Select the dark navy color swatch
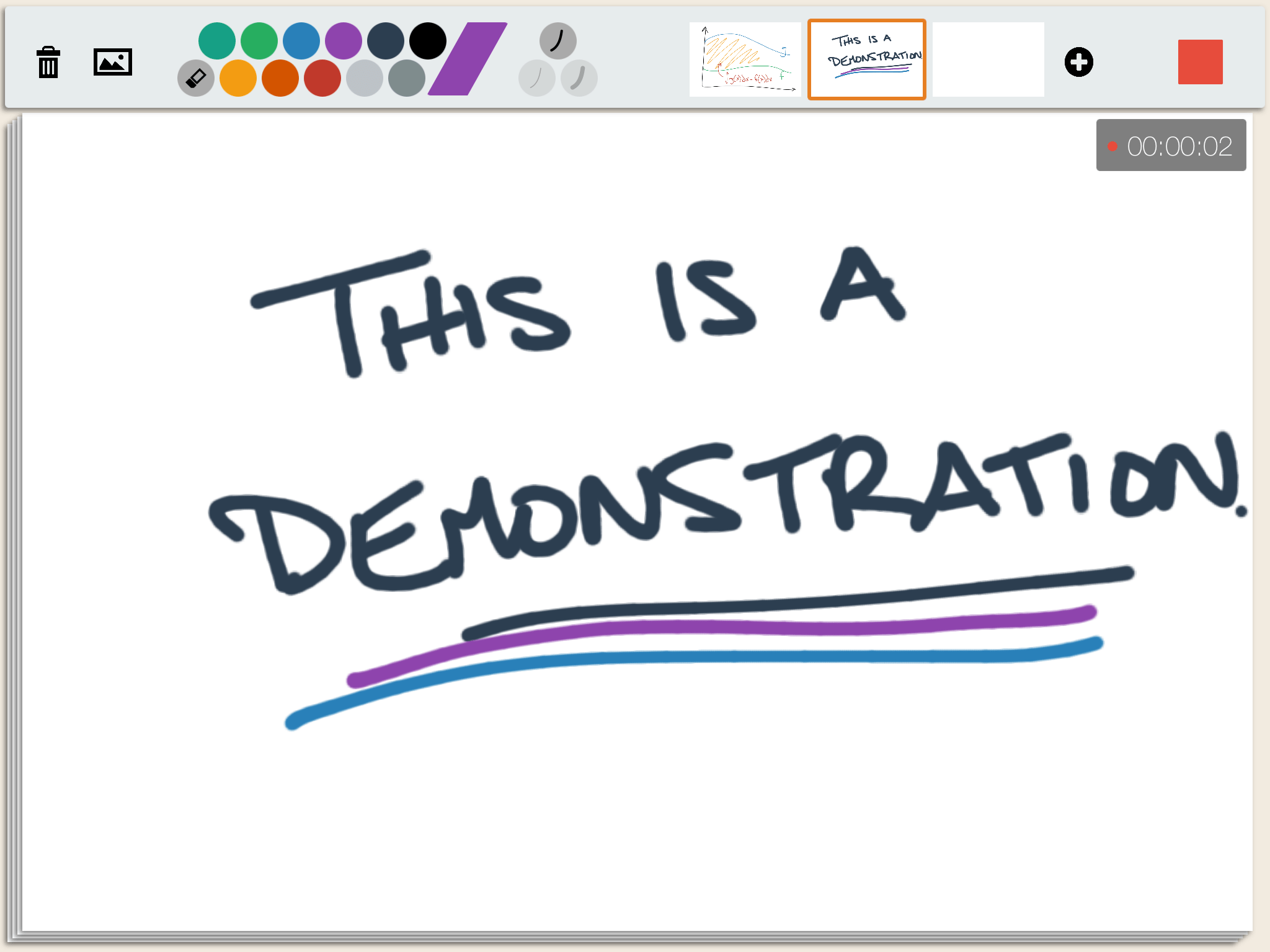 coord(386,41)
